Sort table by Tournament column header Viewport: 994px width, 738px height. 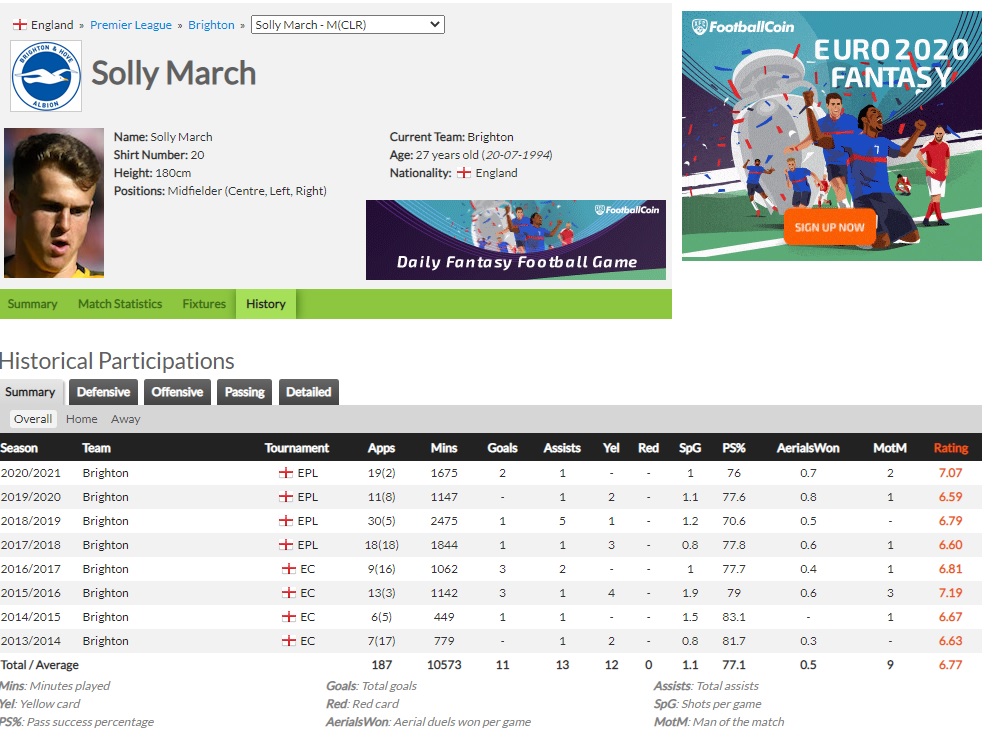click(297, 448)
